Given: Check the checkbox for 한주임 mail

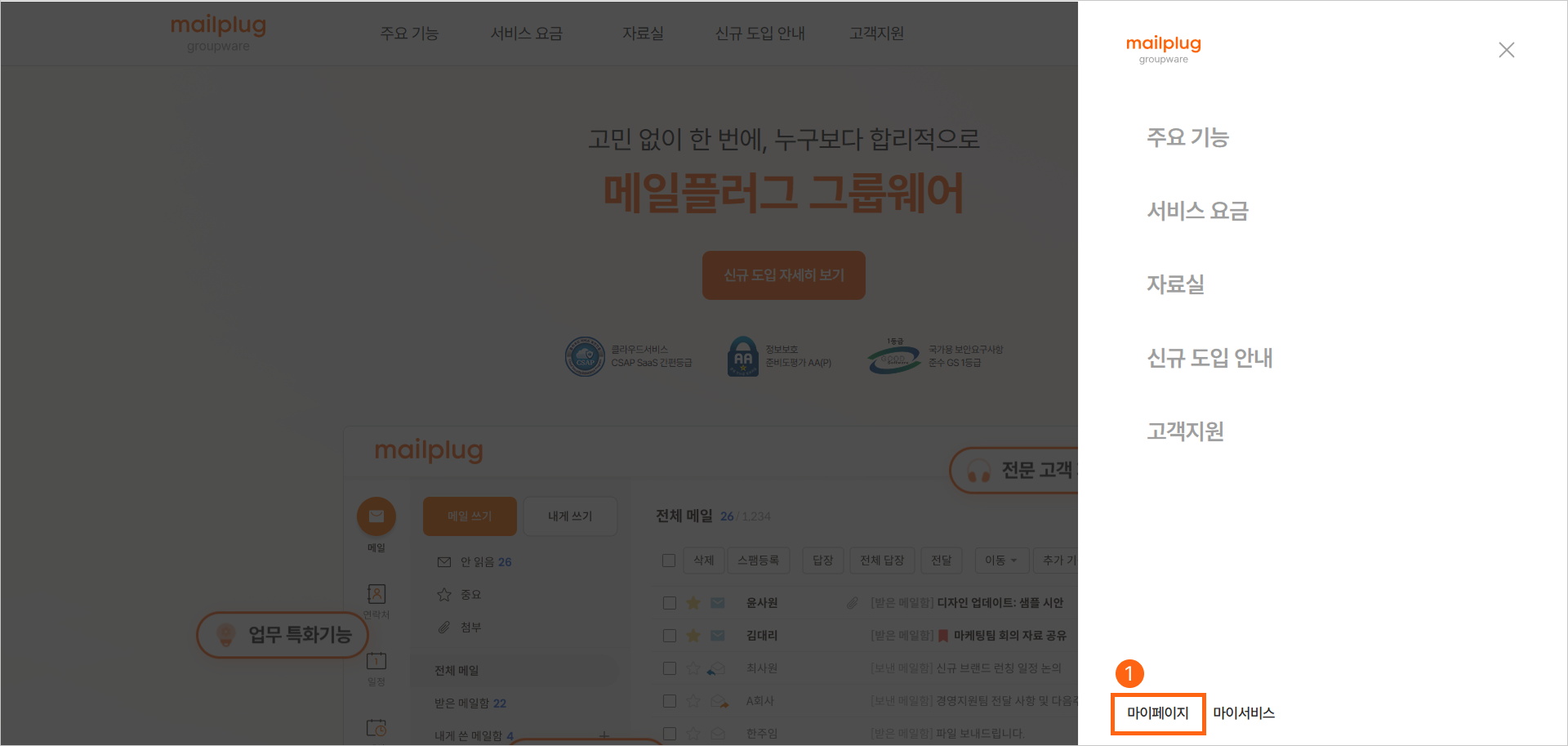Looking at the screenshot, I should point(670,734).
